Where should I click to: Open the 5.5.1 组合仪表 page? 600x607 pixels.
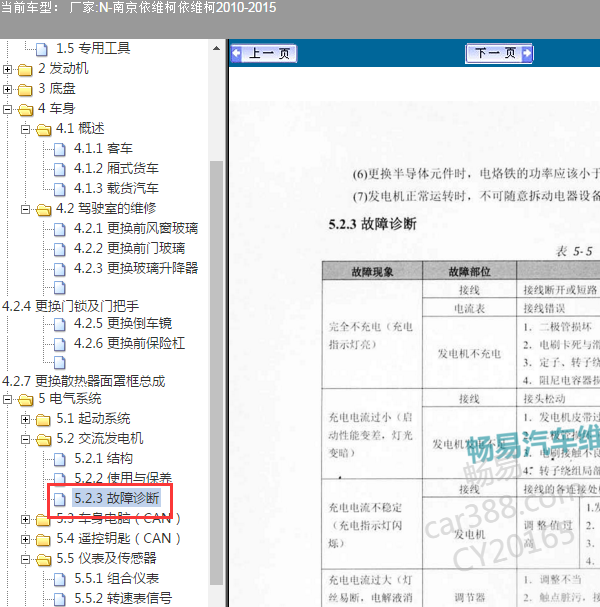coord(116,579)
